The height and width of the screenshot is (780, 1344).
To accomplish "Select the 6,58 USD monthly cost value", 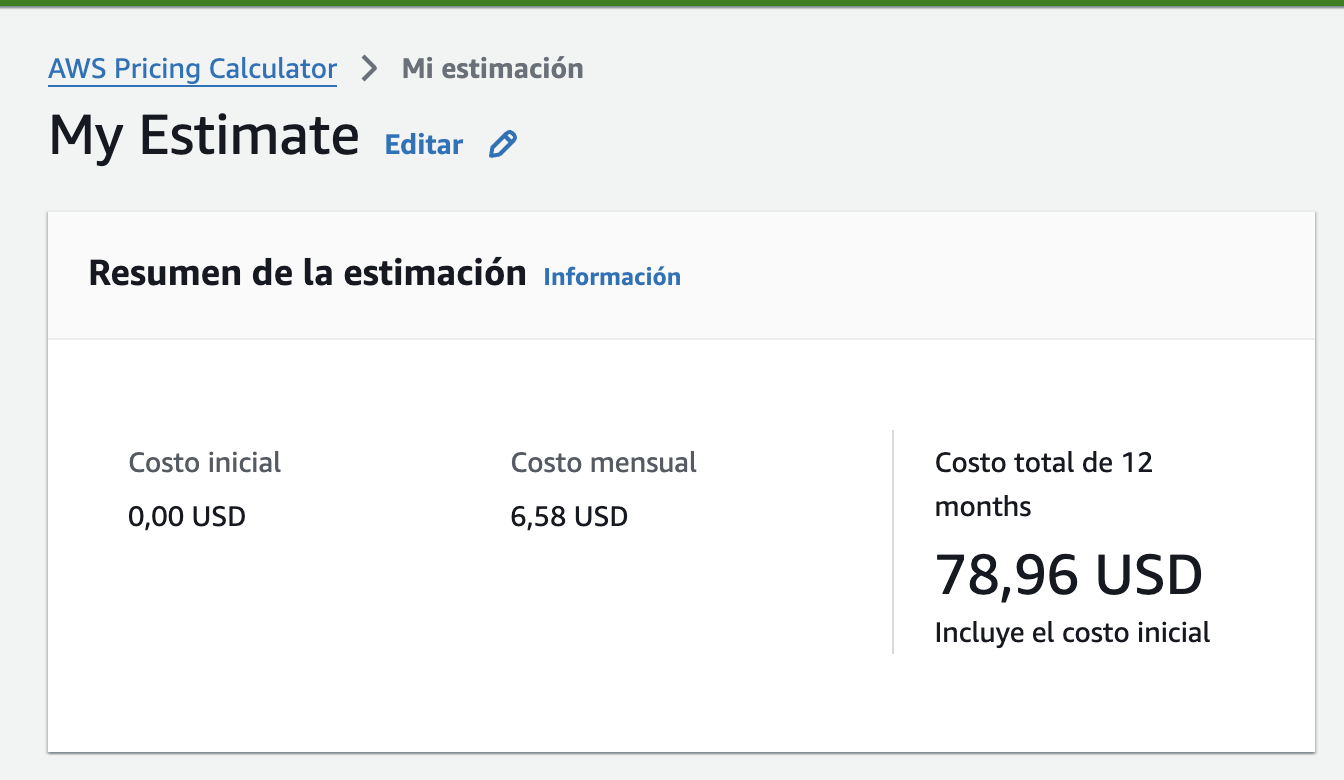I will pyautogui.click(x=569, y=517).
